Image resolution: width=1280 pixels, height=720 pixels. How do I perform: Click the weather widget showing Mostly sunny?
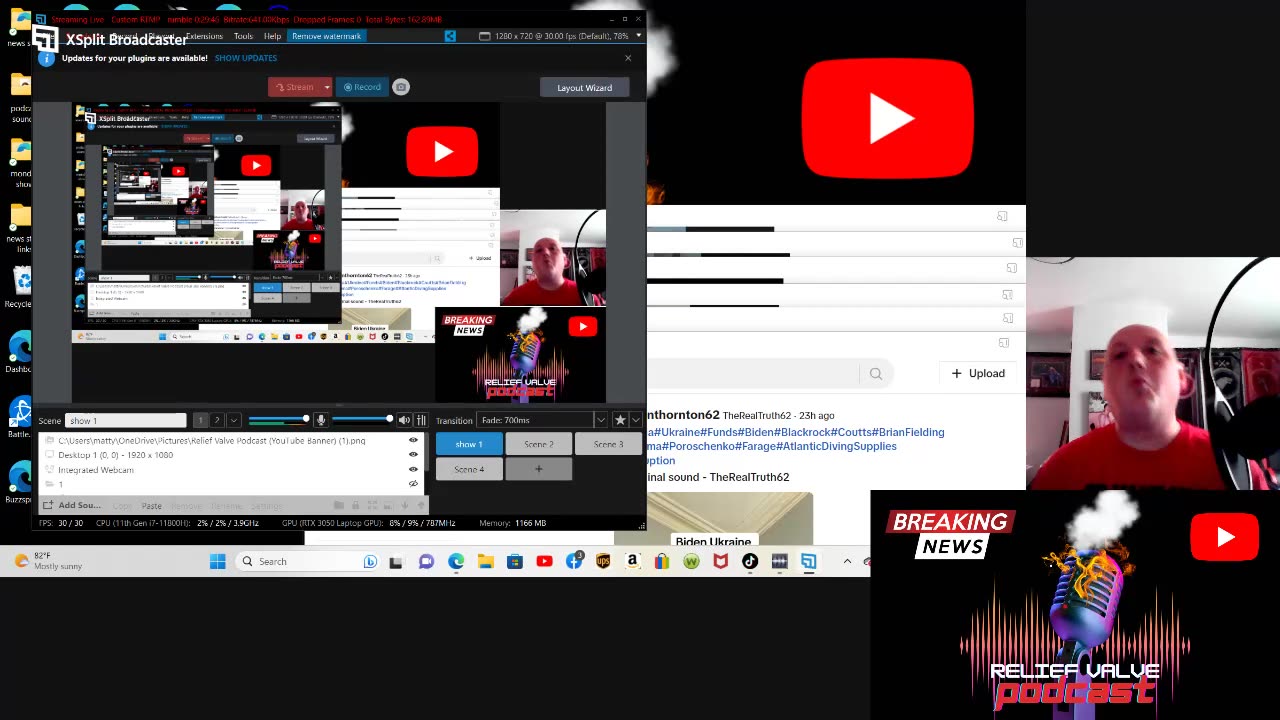click(48, 561)
